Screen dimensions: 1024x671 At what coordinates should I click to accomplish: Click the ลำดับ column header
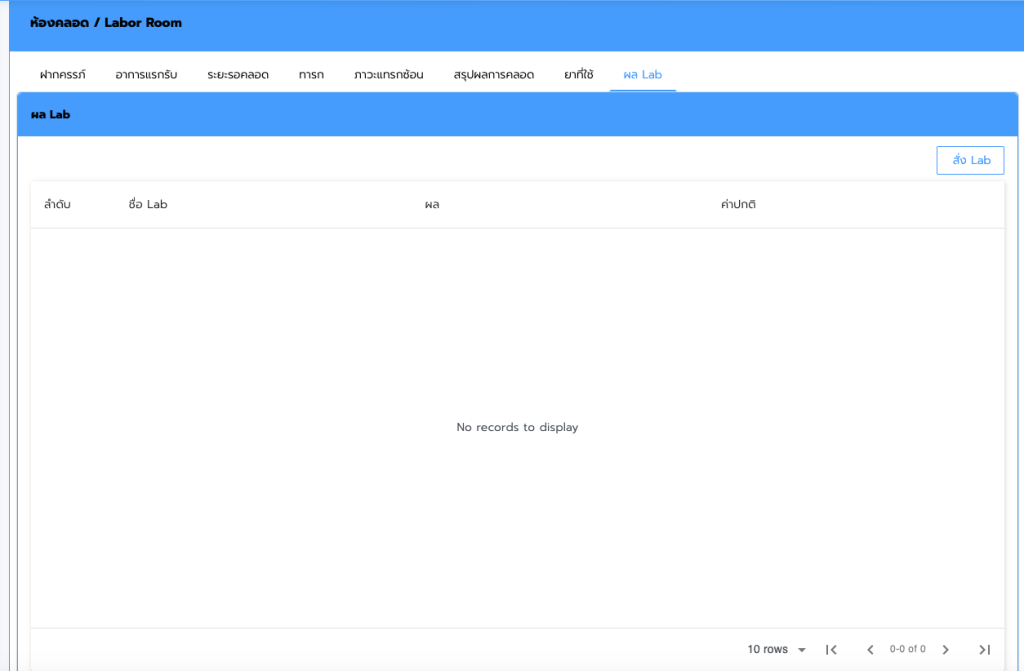coord(57,205)
